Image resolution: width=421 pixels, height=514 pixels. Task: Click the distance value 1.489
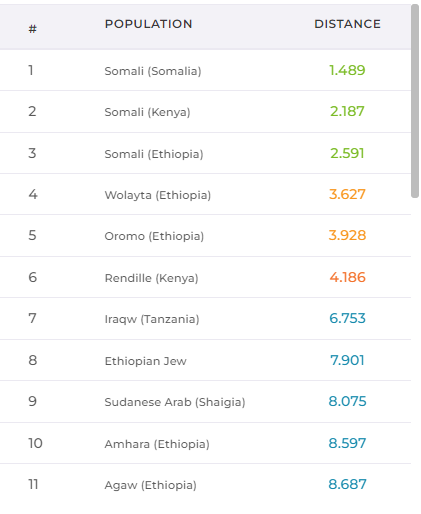(x=347, y=70)
